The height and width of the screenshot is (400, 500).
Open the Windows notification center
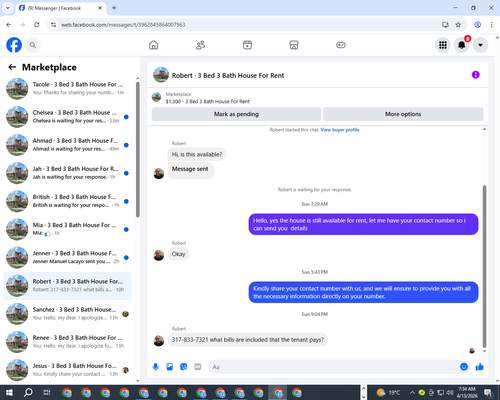(x=488, y=392)
